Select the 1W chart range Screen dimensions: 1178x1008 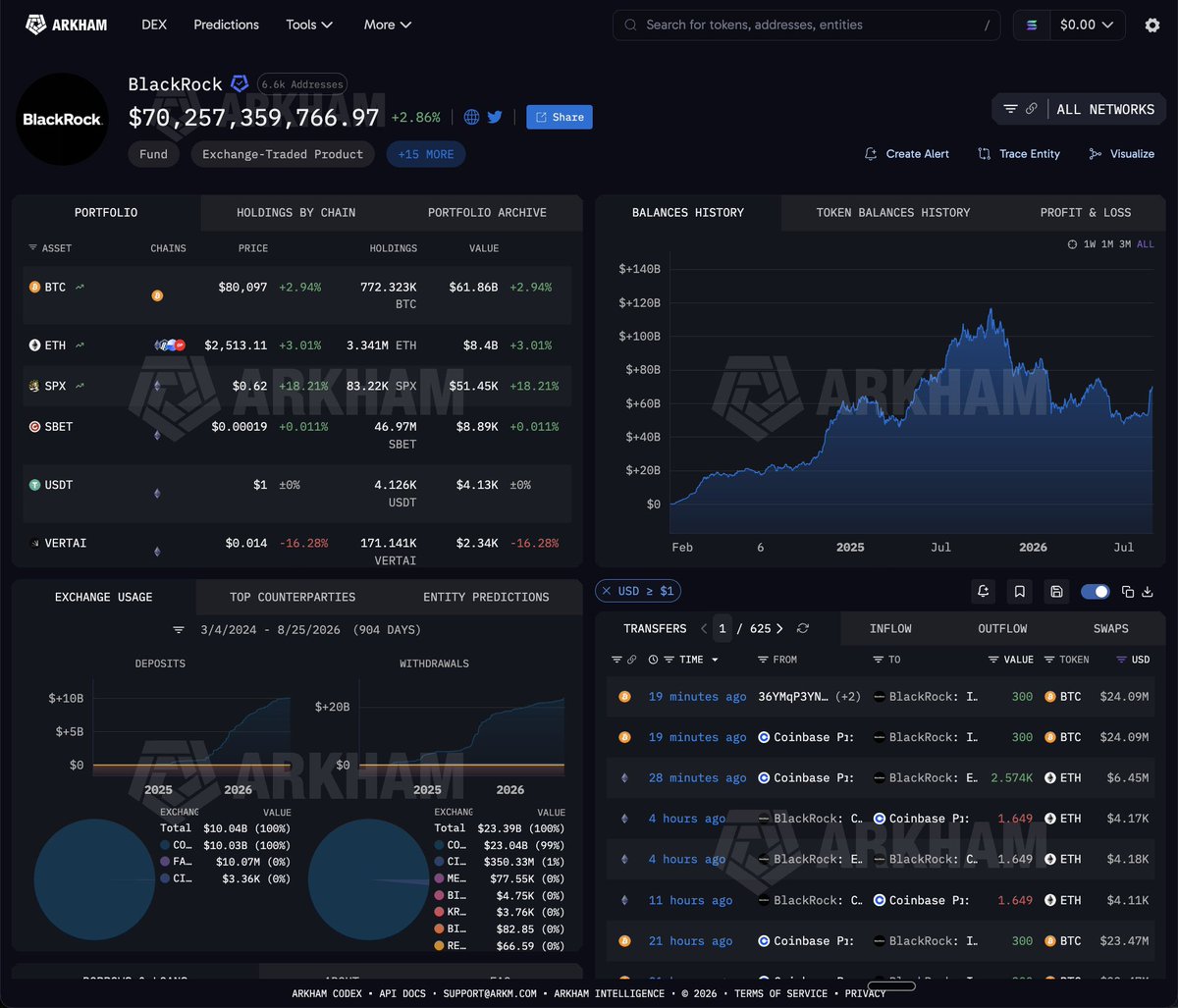pyautogui.click(x=1089, y=244)
